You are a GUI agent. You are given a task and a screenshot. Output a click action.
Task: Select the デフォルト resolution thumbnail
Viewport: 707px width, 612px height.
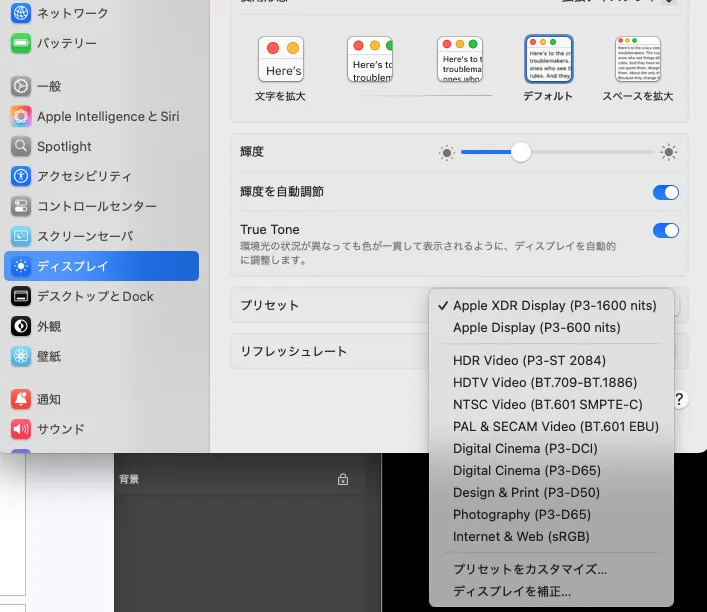[549, 59]
